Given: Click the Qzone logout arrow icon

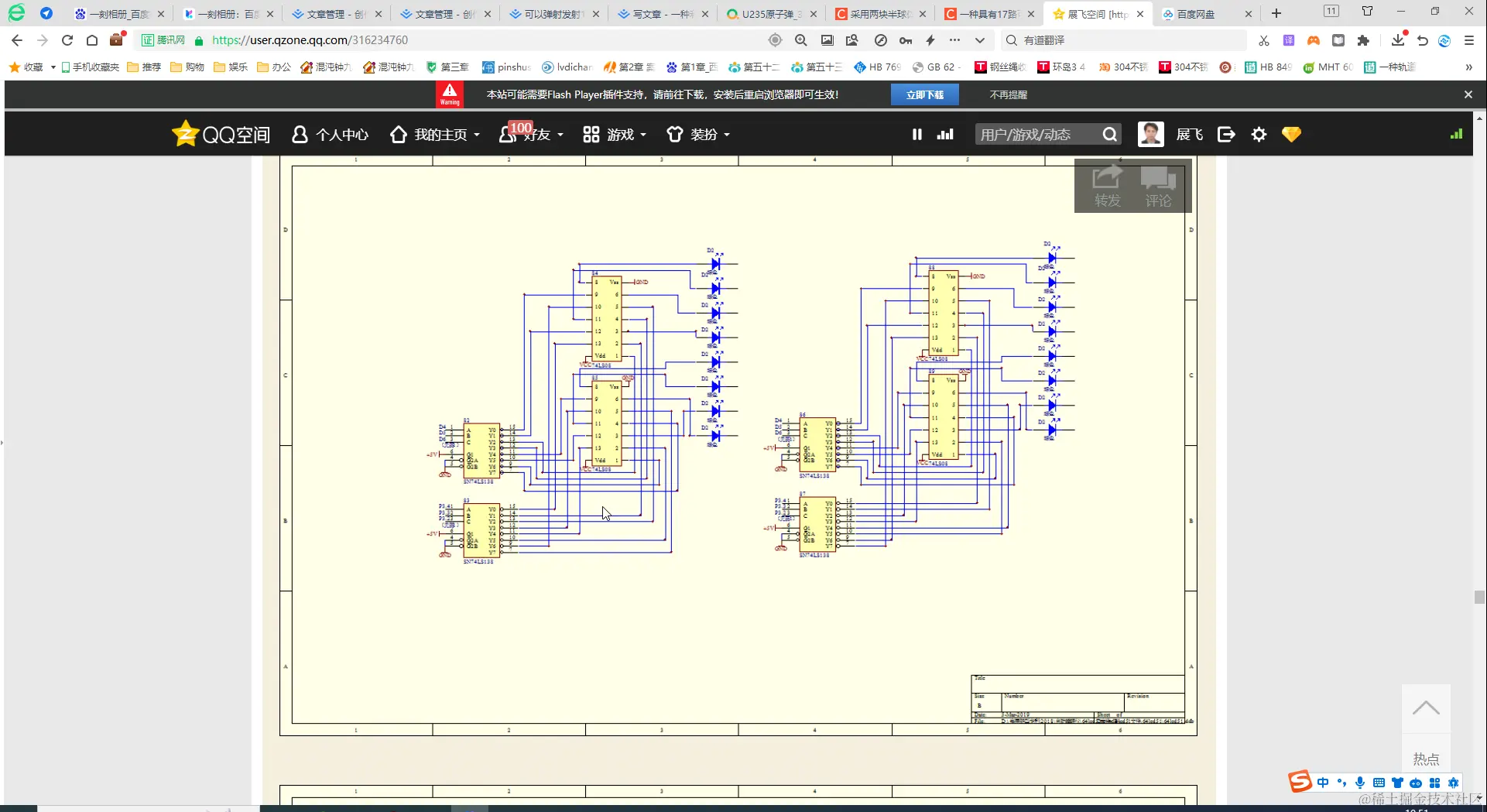Looking at the screenshot, I should point(1226,135).
